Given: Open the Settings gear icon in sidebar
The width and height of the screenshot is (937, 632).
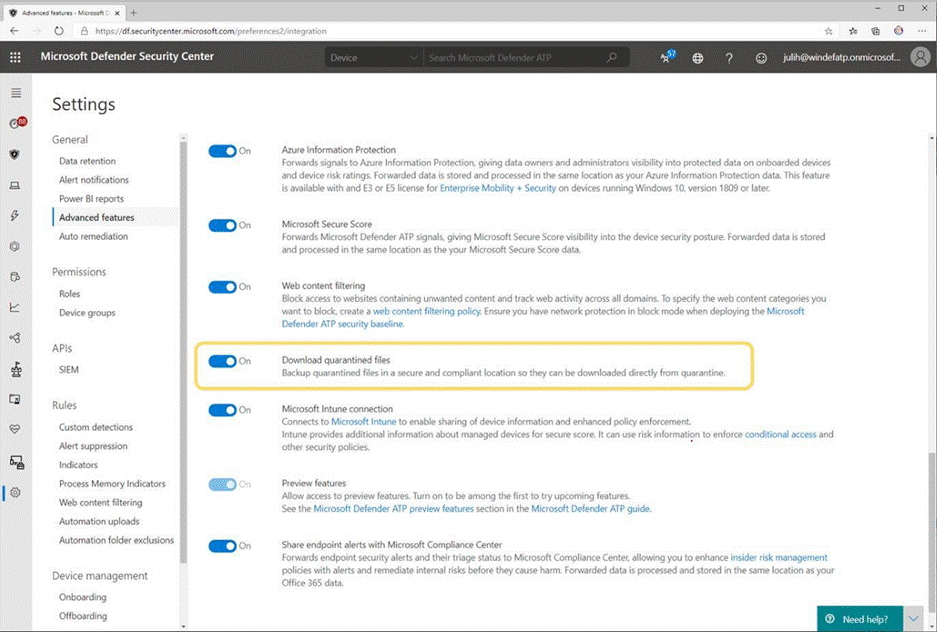Looking at the screenshot, I should [15, 492].
